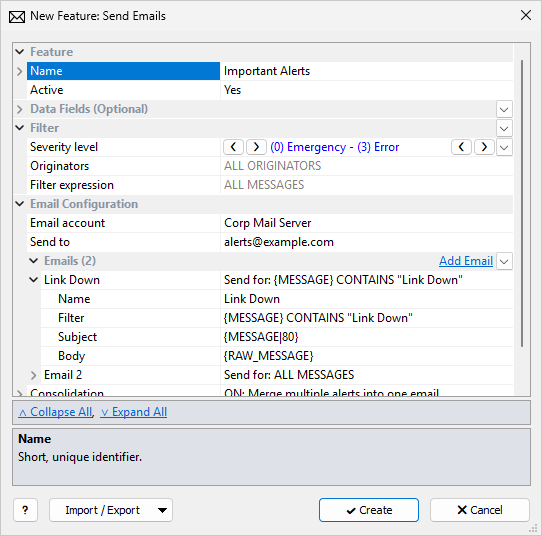Viewport: 542px width, 536px height.
Task: Select the Active property row
Action: (123, 90)
